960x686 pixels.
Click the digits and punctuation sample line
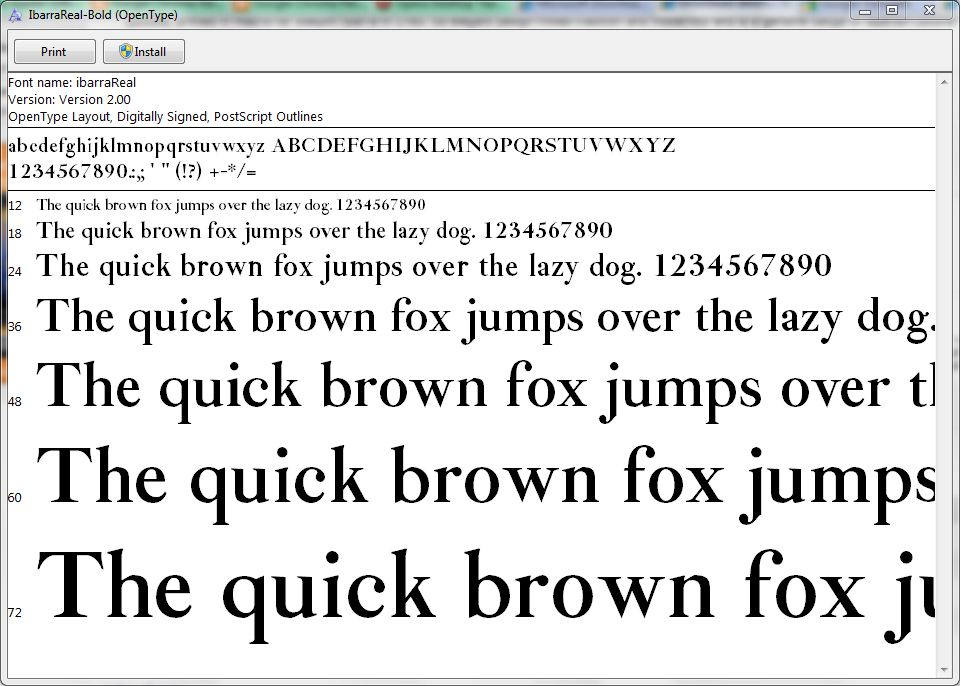pyautogui.click(x=132, y=172)
